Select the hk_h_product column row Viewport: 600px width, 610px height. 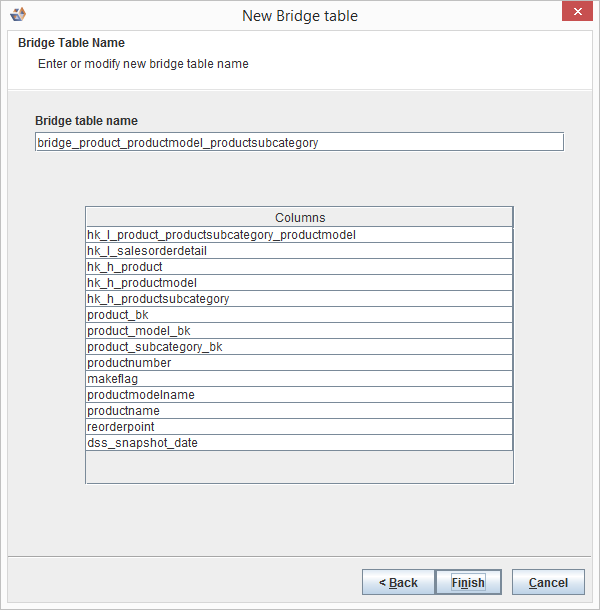pos(299,267)
